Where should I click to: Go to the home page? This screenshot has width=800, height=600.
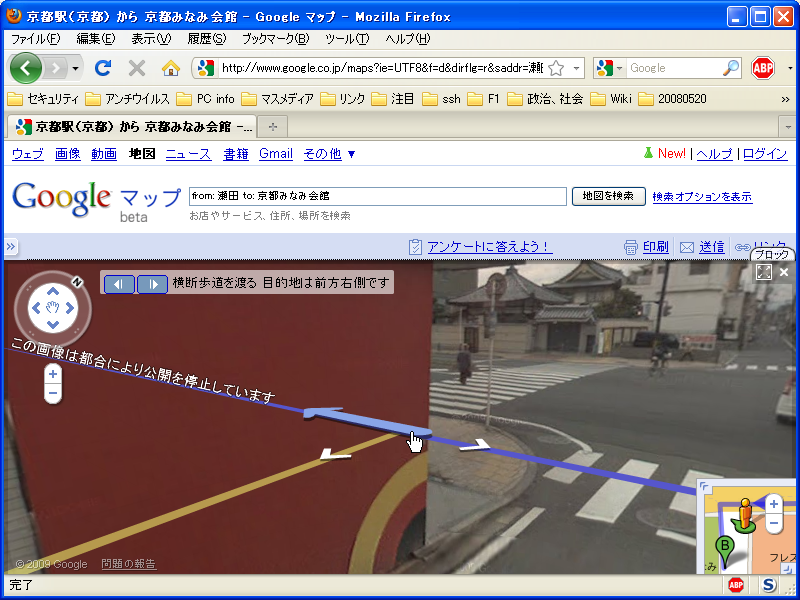coord(171,68)
